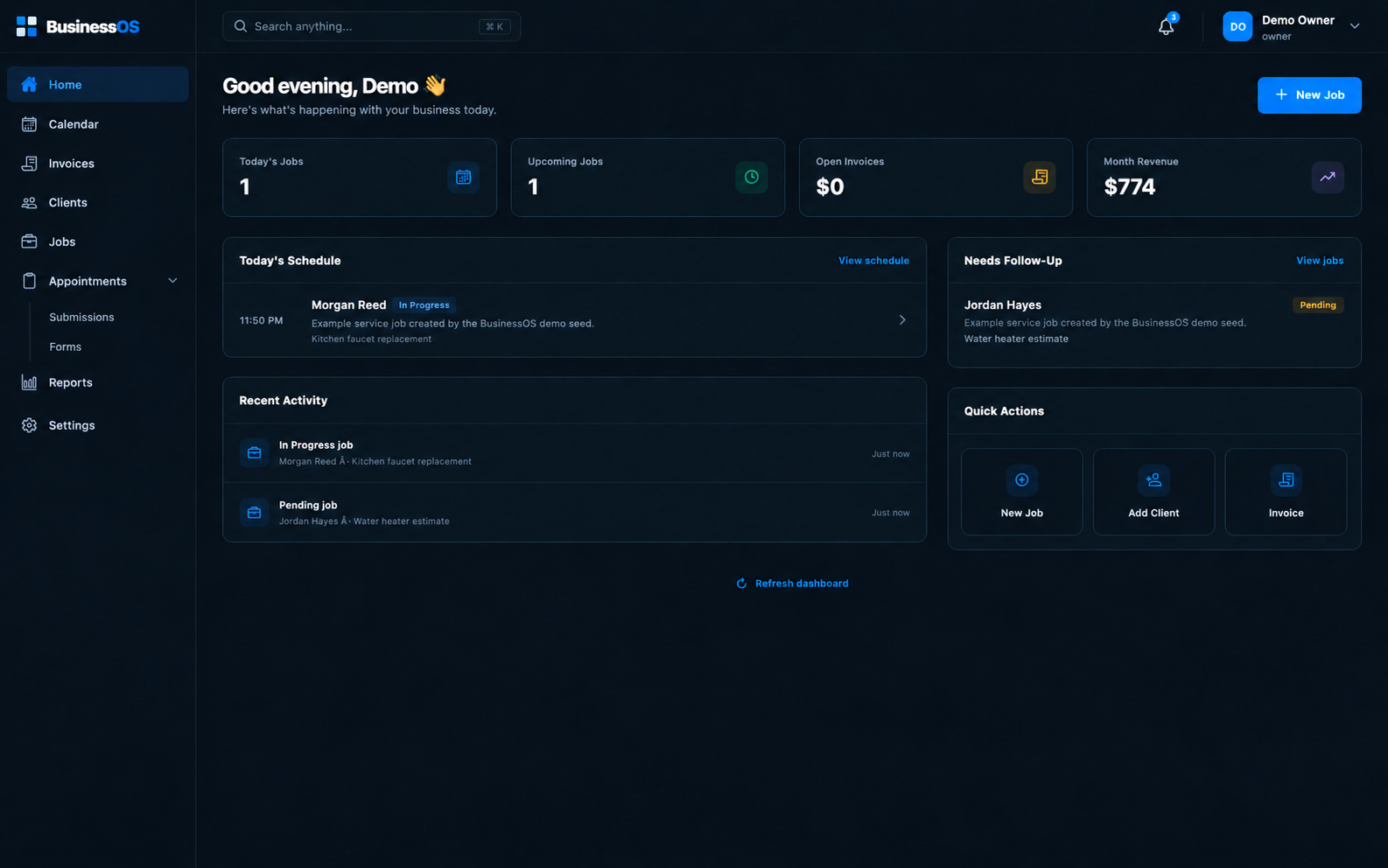Click the invoice icon on Open Invoices card
This screenshot has width=1388, height=868.
tap(1040, 177)
